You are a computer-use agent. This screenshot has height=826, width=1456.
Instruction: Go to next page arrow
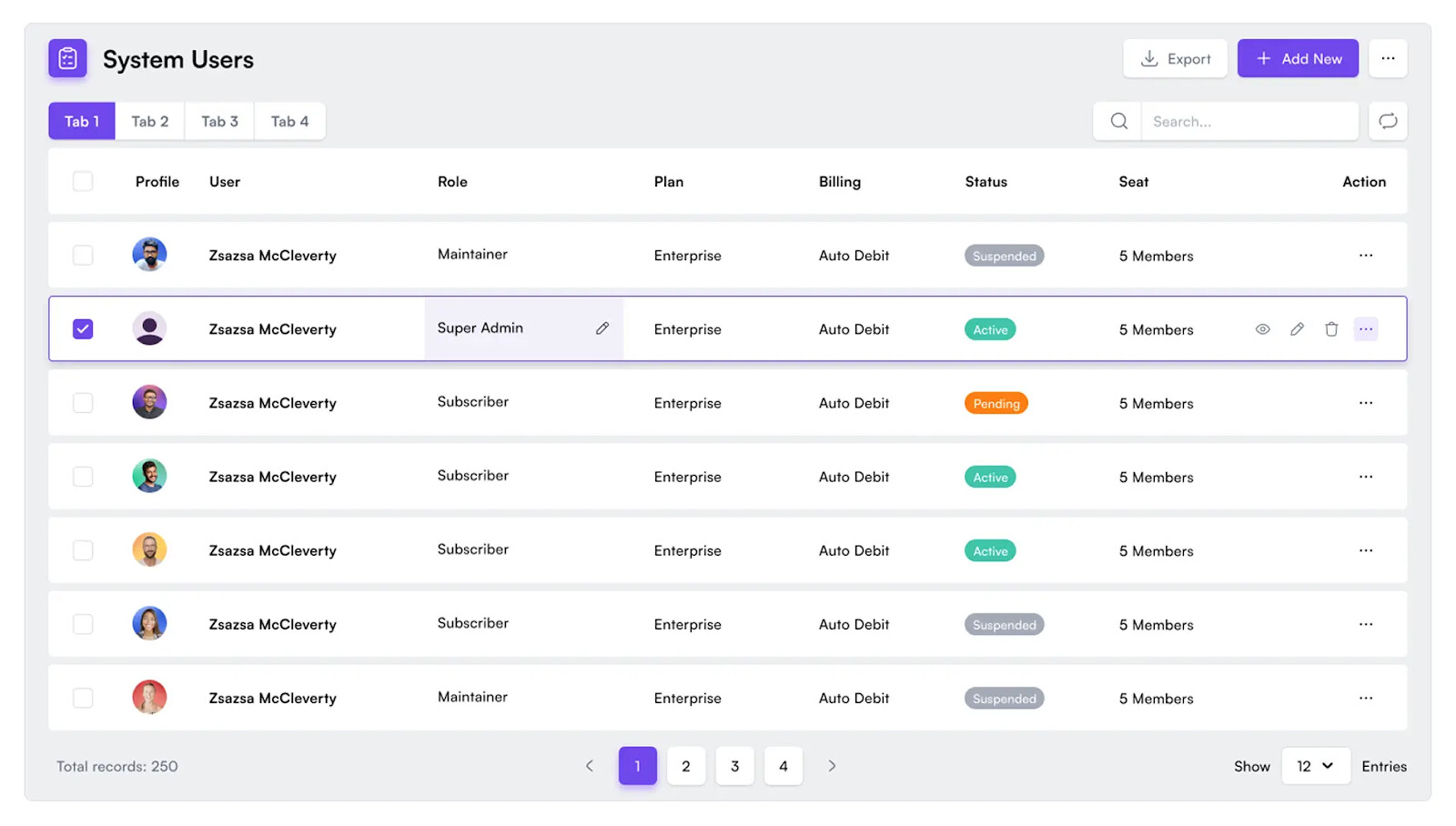tap(832, 766)
